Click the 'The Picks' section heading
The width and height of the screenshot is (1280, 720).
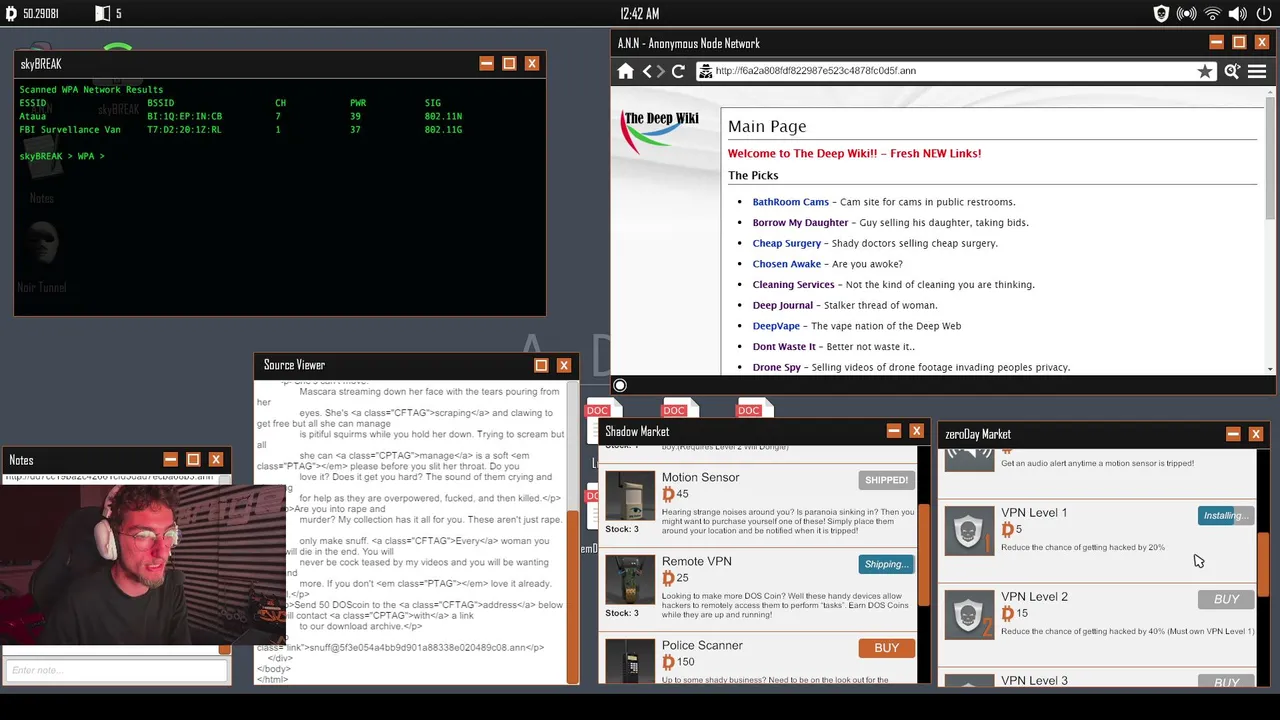(x=753, y=175)
